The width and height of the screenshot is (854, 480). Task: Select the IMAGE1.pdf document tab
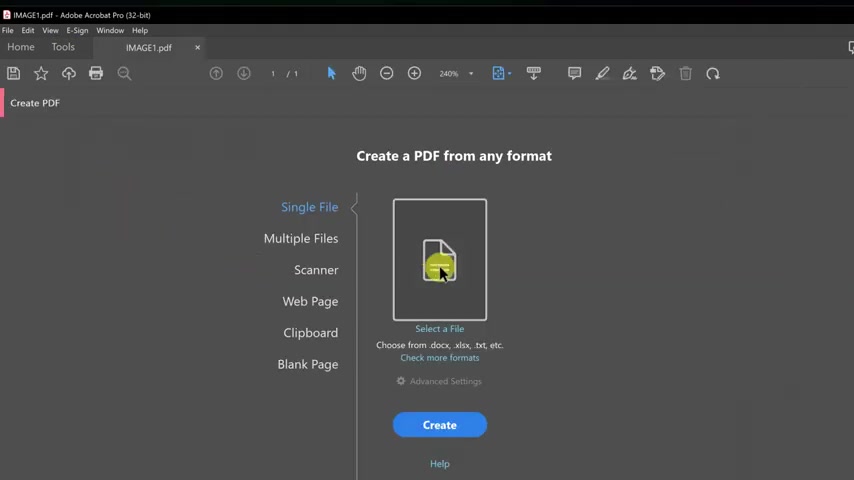(x=149, y=48)
